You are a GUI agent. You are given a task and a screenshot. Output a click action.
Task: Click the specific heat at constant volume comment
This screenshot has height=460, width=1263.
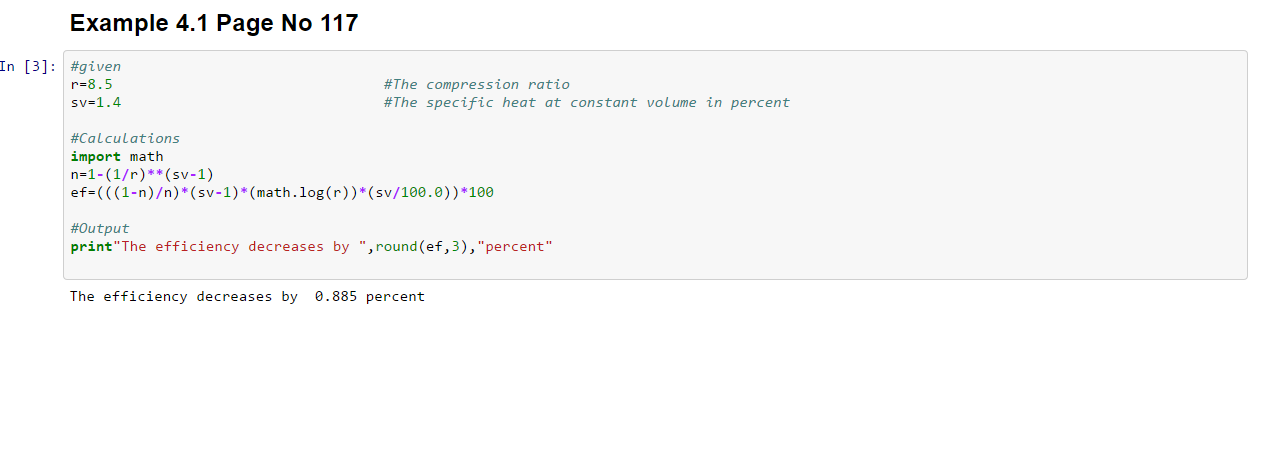coord(586,103)
